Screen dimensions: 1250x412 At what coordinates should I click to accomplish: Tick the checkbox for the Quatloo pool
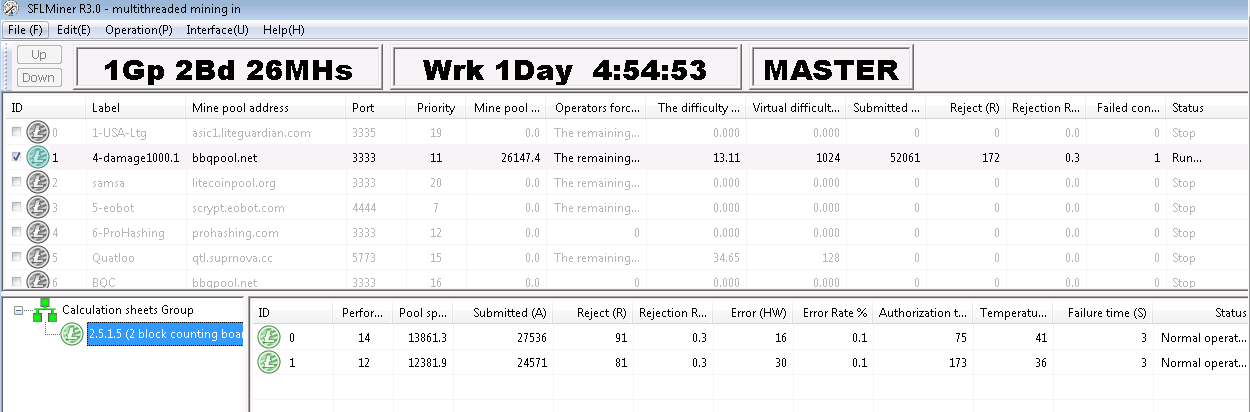(x=16, y=258)
